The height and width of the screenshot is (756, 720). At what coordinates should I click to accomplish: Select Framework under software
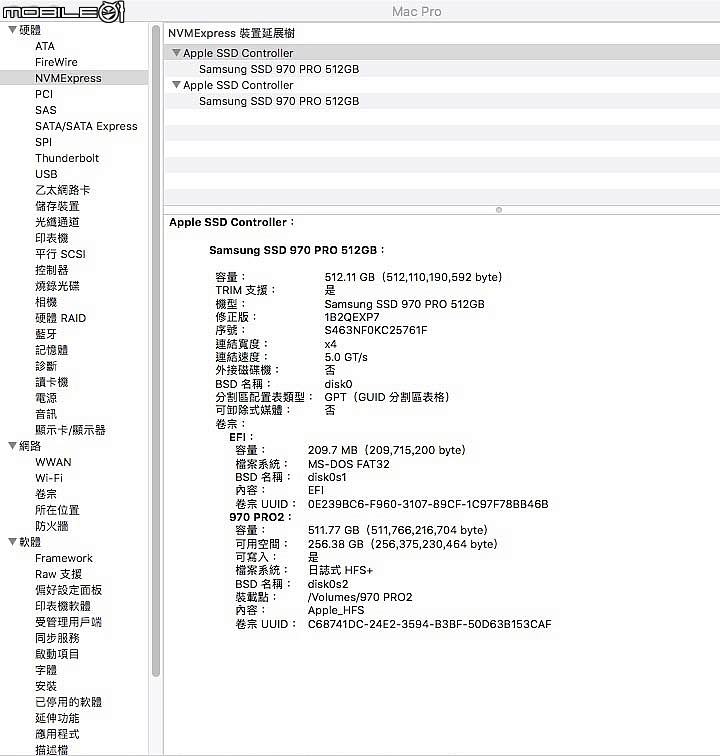click(x=64, y=558)
